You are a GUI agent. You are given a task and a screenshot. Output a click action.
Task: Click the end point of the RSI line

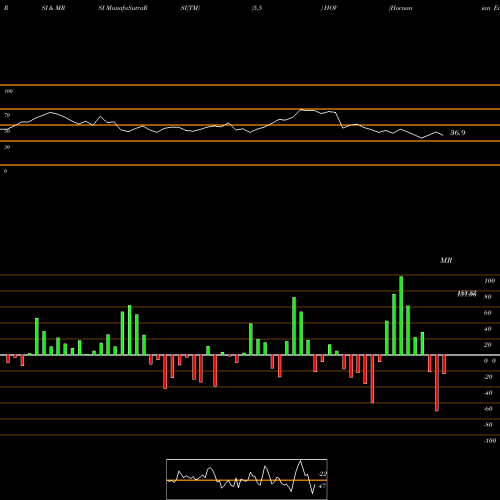point(443,135)
